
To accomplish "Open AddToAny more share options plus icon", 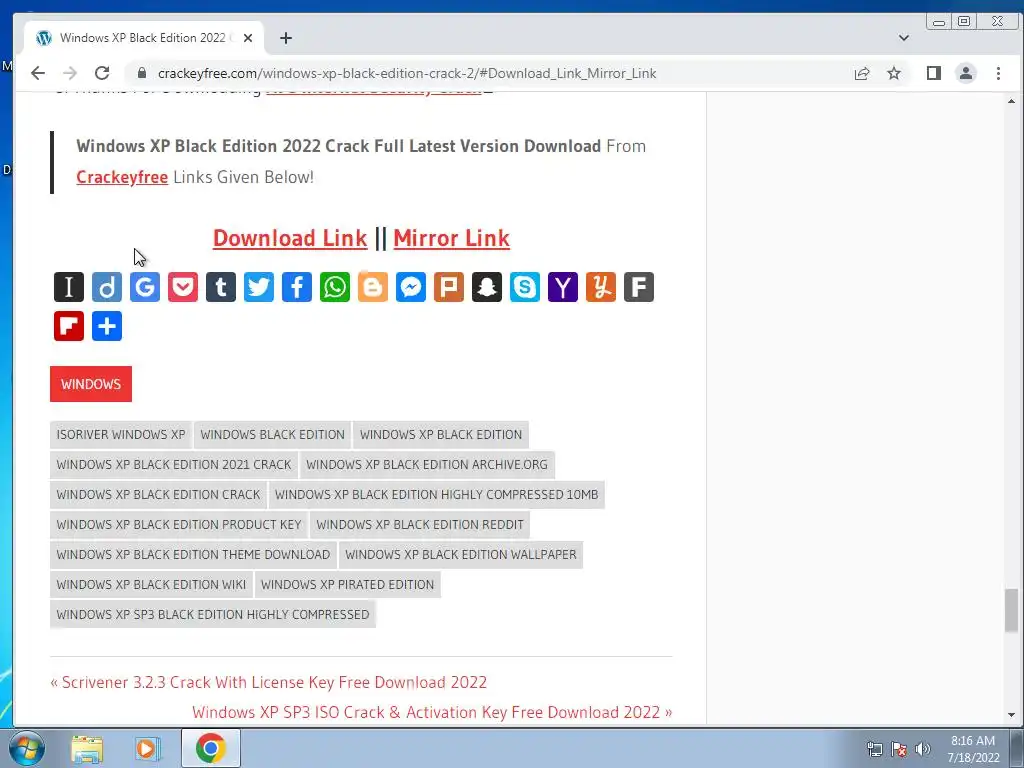I will click(x=106, y=326).
